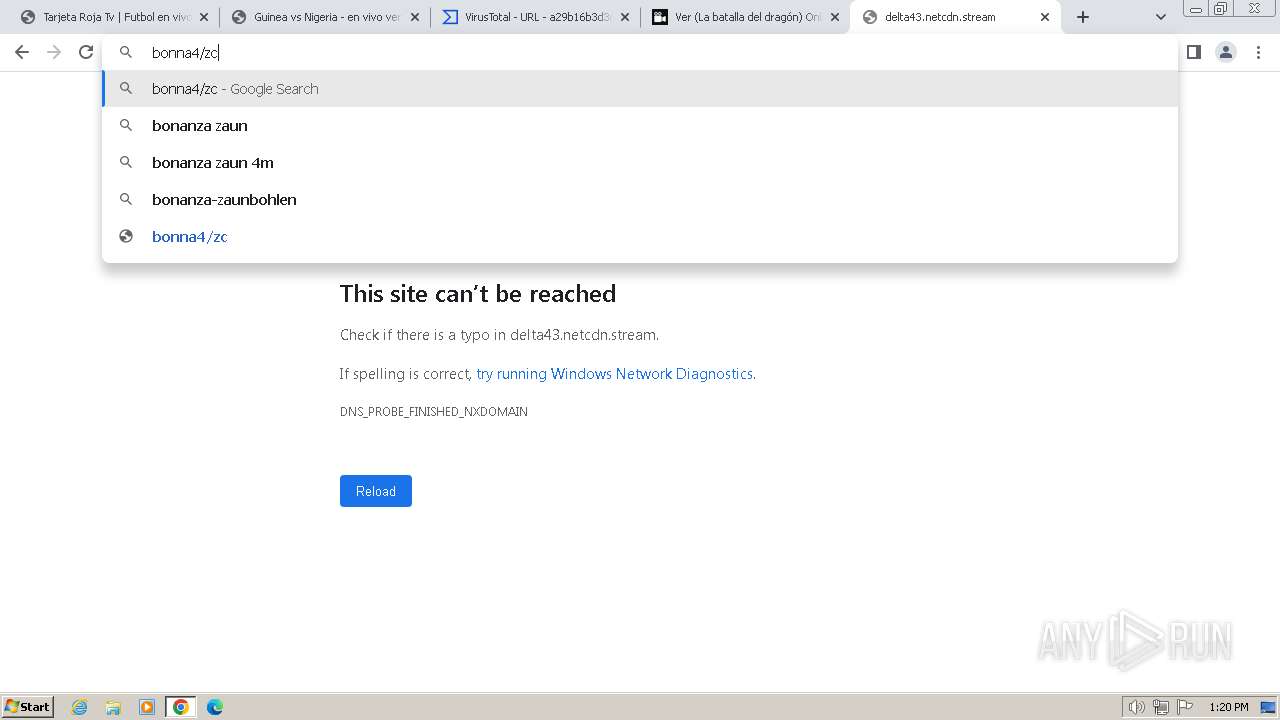
Task: Select the 'bonna4/zc - Google Search' suggestion
Action: pyautogui.click(x=640, y=89)
